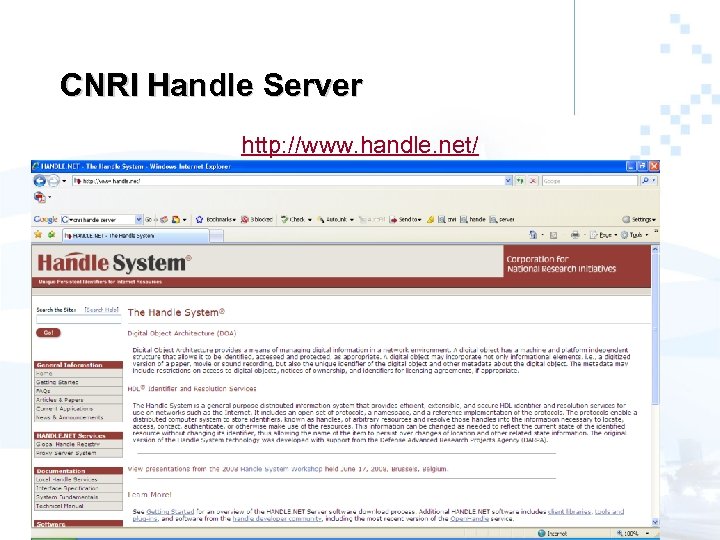The height and width of the screenshot is (540, 720).
Task: Open Current Applications sidebar link
Action: (64, 409)
